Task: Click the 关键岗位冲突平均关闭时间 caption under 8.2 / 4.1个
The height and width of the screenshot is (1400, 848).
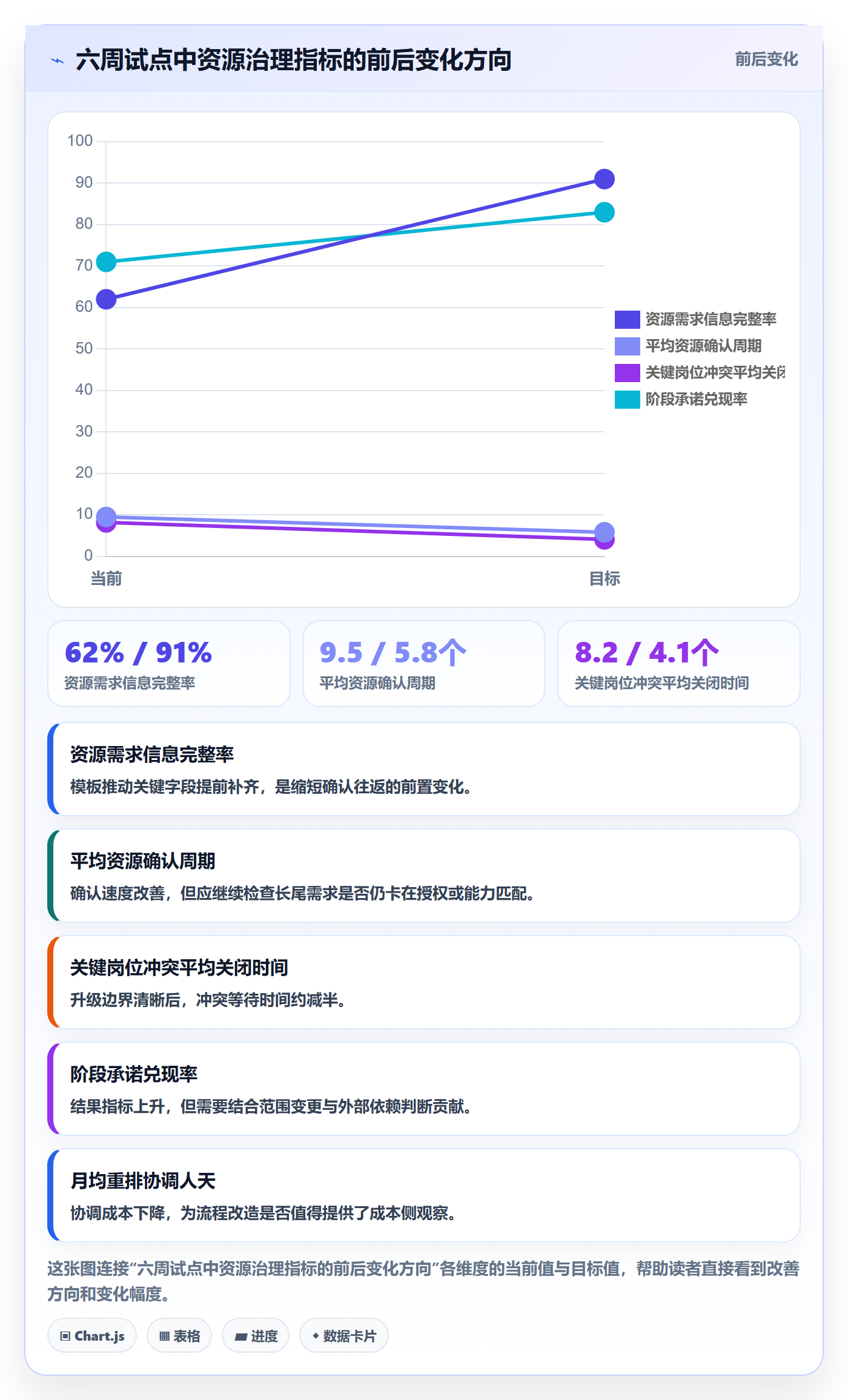Action: tap(661, 683)
